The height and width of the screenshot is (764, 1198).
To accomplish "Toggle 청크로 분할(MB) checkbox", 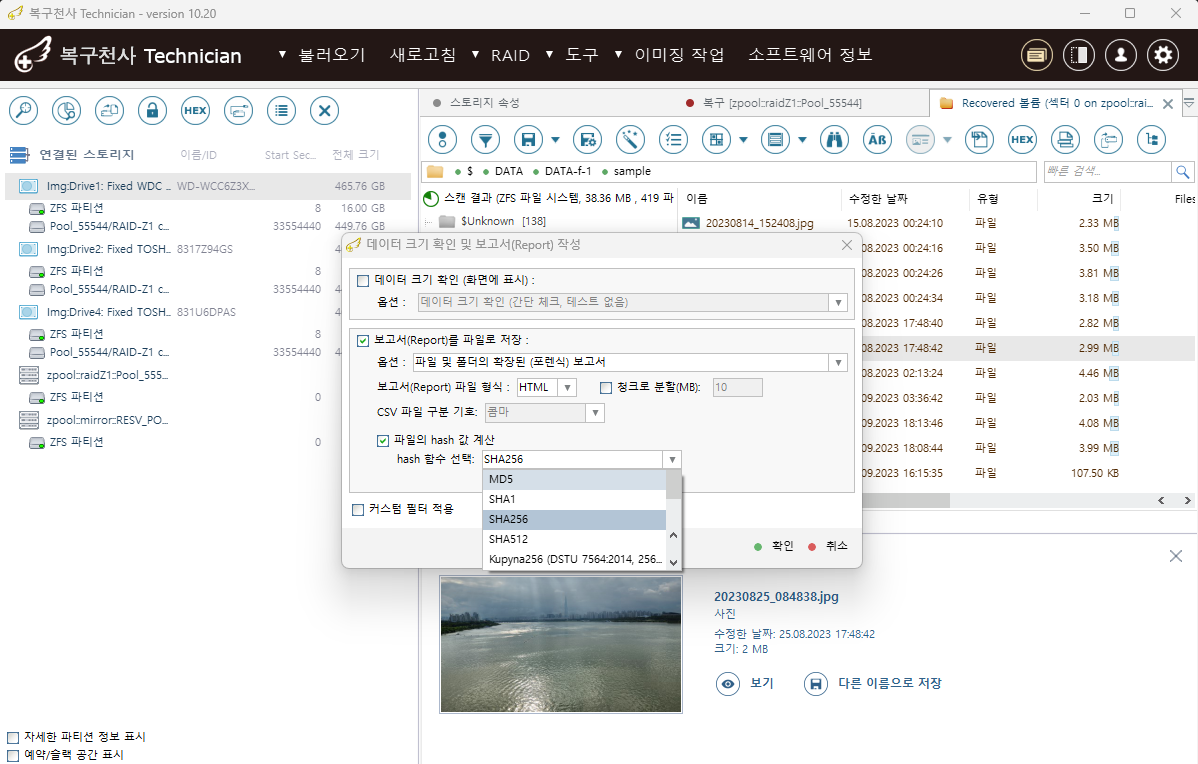I will pos(606,387).
